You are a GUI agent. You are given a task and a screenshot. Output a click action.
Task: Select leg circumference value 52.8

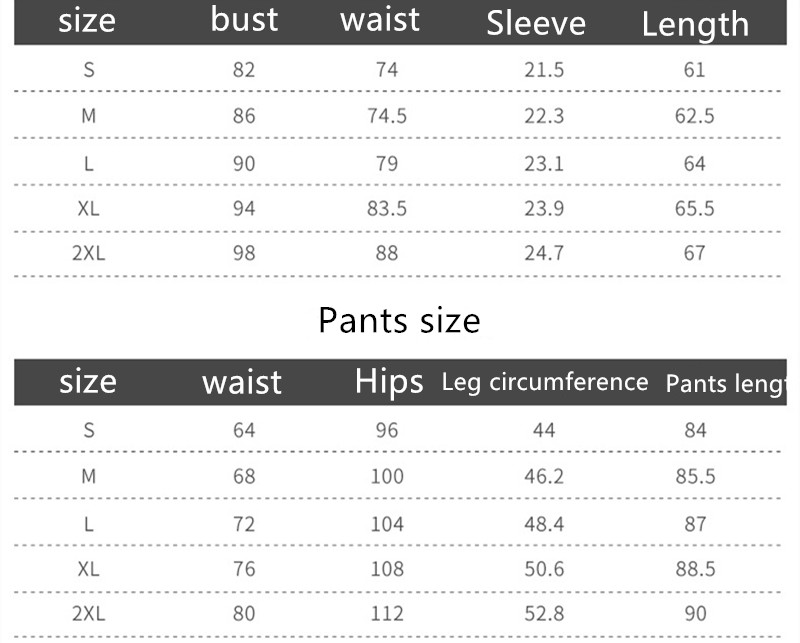coord(544,614)
